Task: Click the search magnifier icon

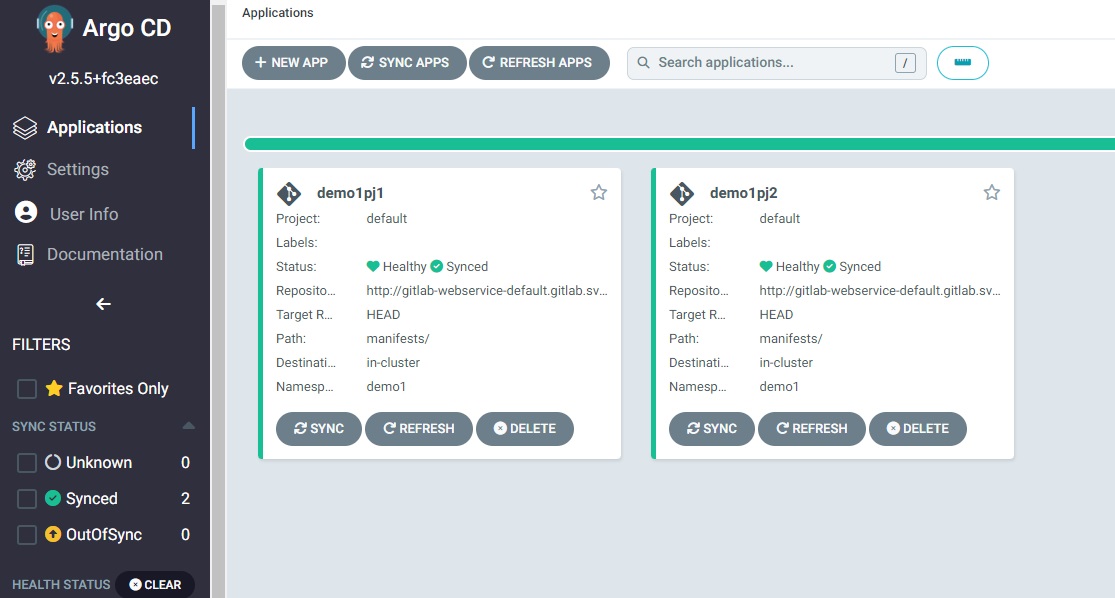Action: tap(644, 63)
